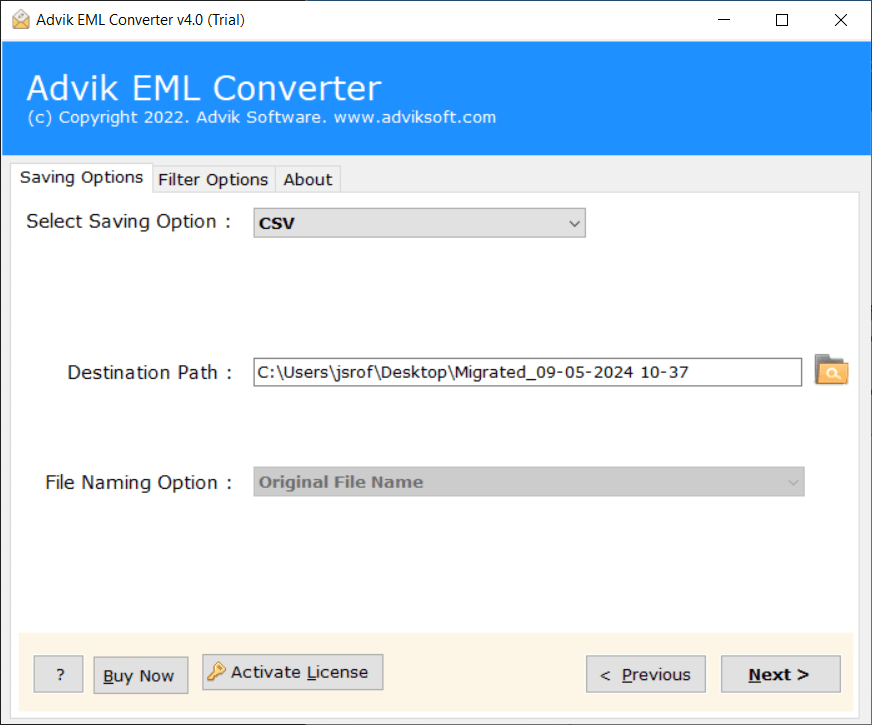Click the Advik envelope app icon in title bar
The height and width of the screenshot is (725, 872).
tap(21, 19)
